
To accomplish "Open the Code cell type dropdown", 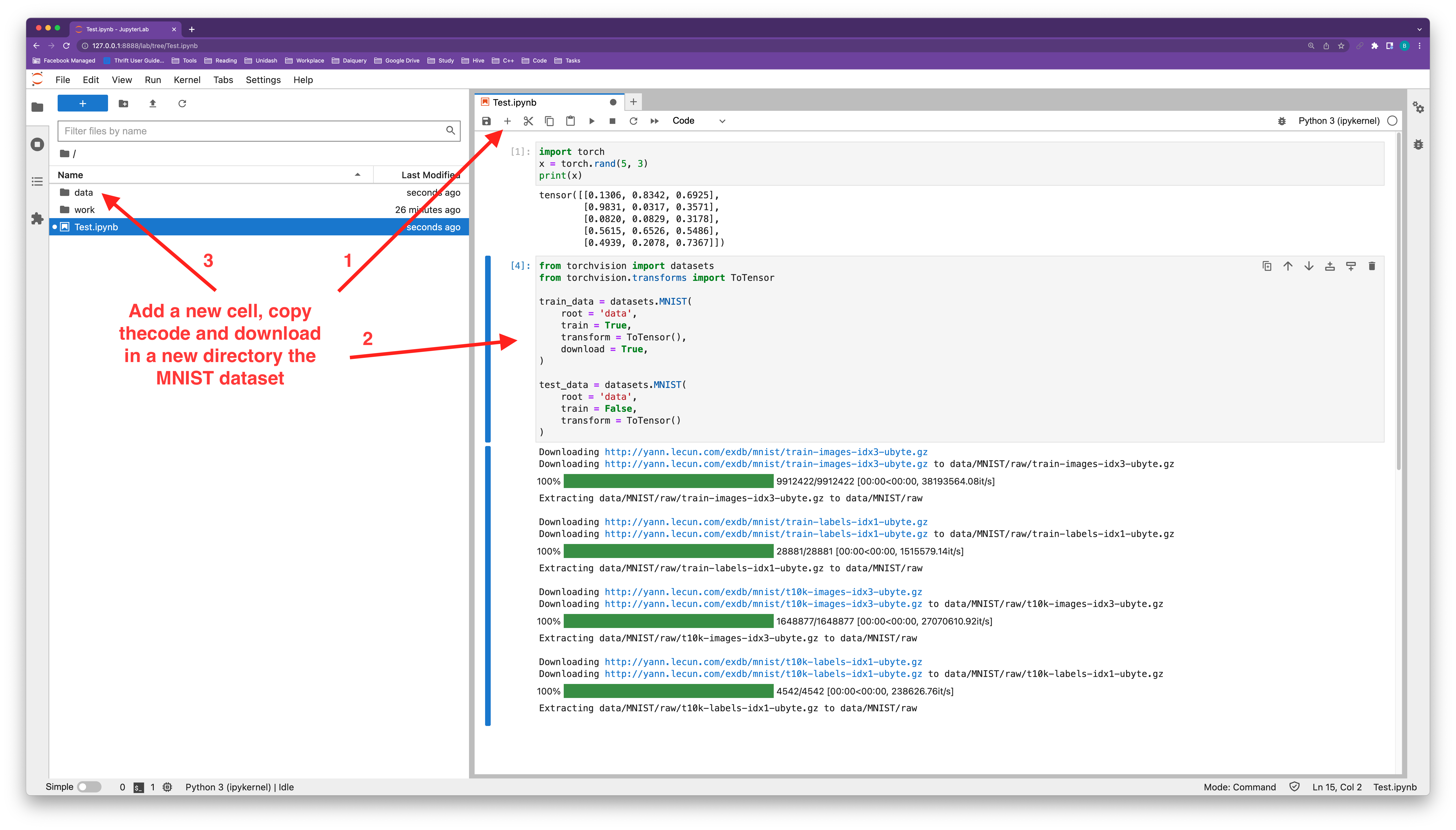I will (698, 121).
